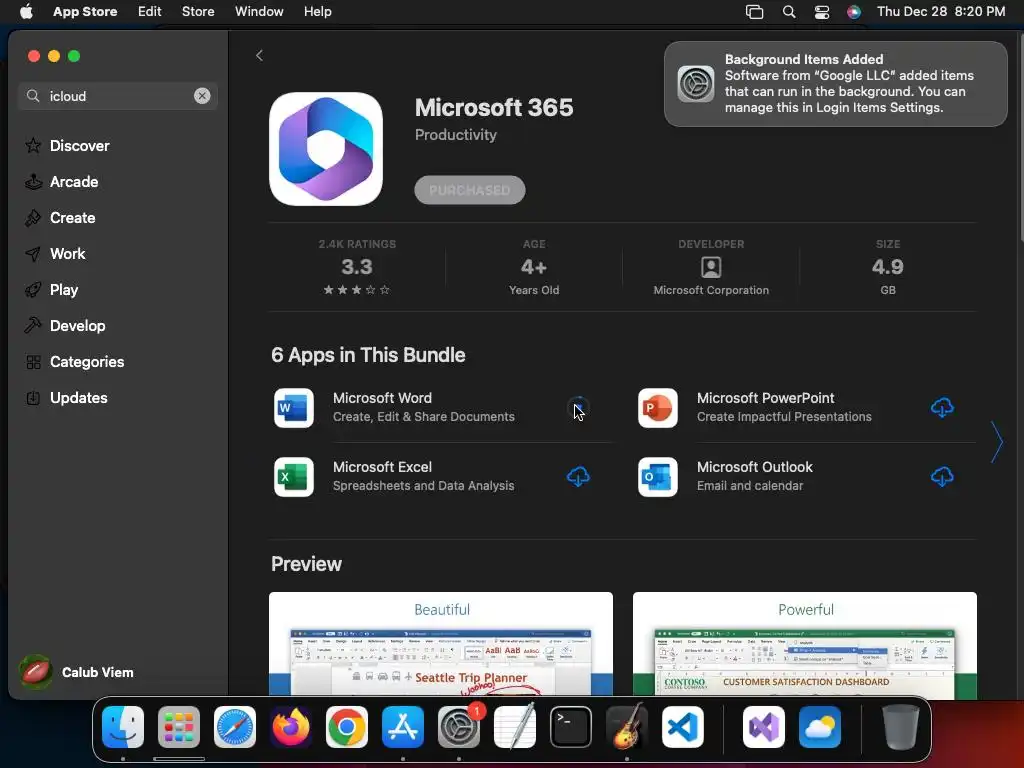Show next apps in the bundle

[997, 442]
